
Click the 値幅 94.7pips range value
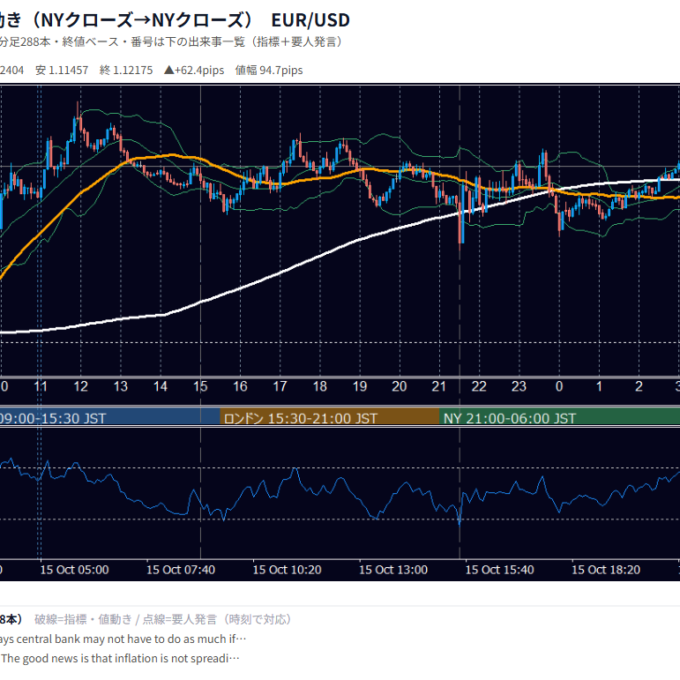[269, 70]
